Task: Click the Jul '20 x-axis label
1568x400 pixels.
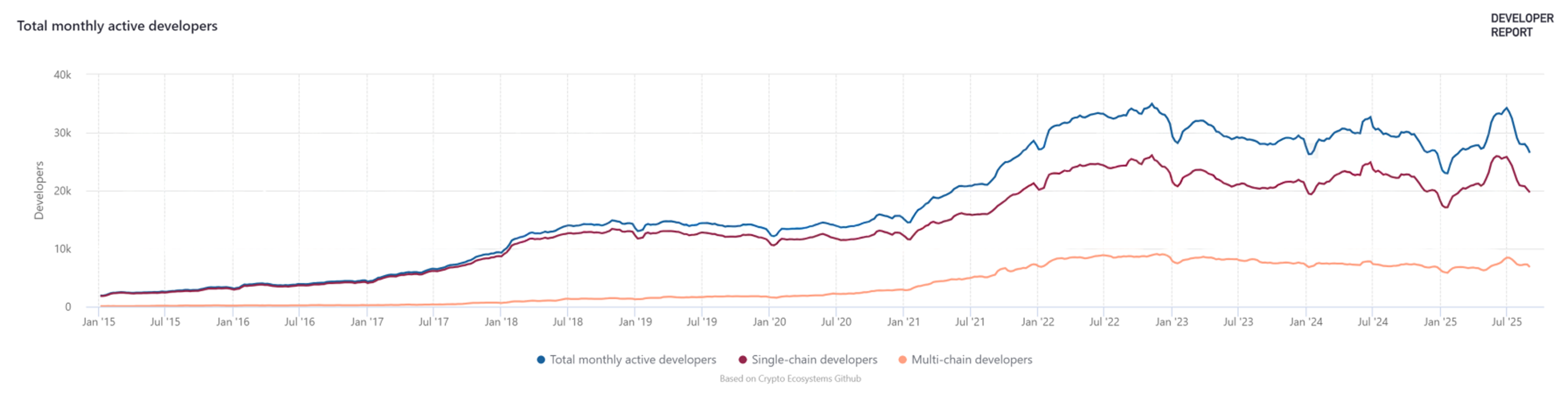Action: coord(836,322)
